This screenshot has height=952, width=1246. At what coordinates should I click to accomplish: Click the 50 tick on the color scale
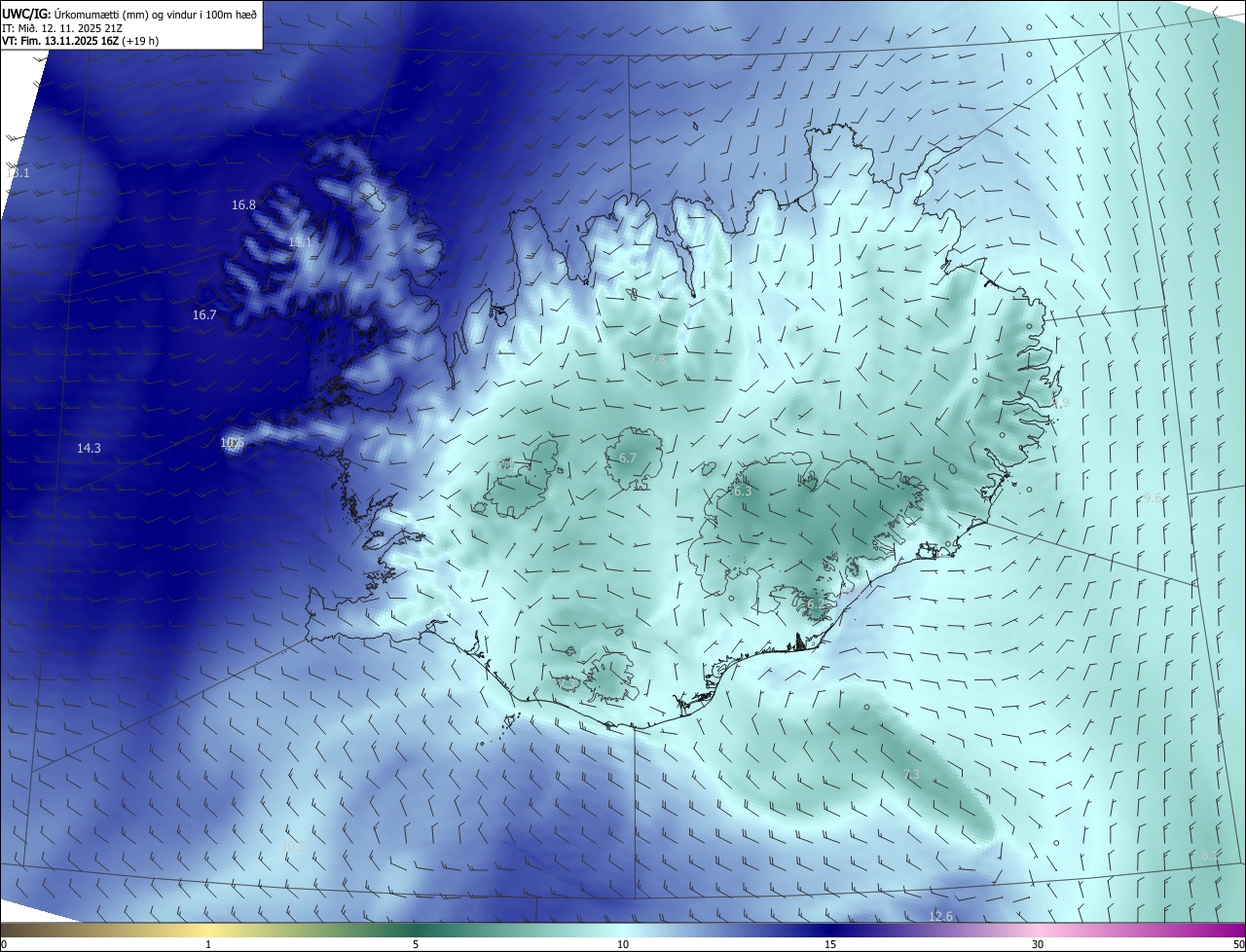pyautogui.click(x=1238, y=944)
